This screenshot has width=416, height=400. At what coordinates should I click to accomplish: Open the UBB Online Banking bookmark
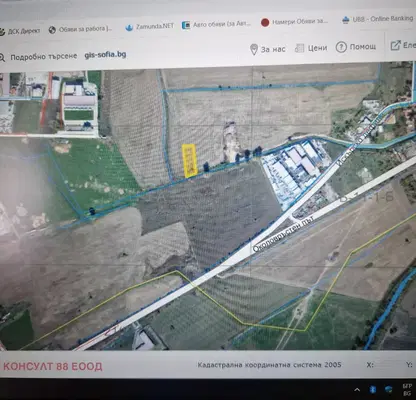point(378,19)
